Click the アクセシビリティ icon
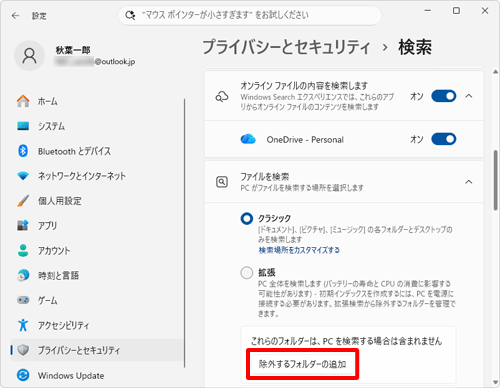The height and width of the screenshot is (388, 500). tap(23, 325)
